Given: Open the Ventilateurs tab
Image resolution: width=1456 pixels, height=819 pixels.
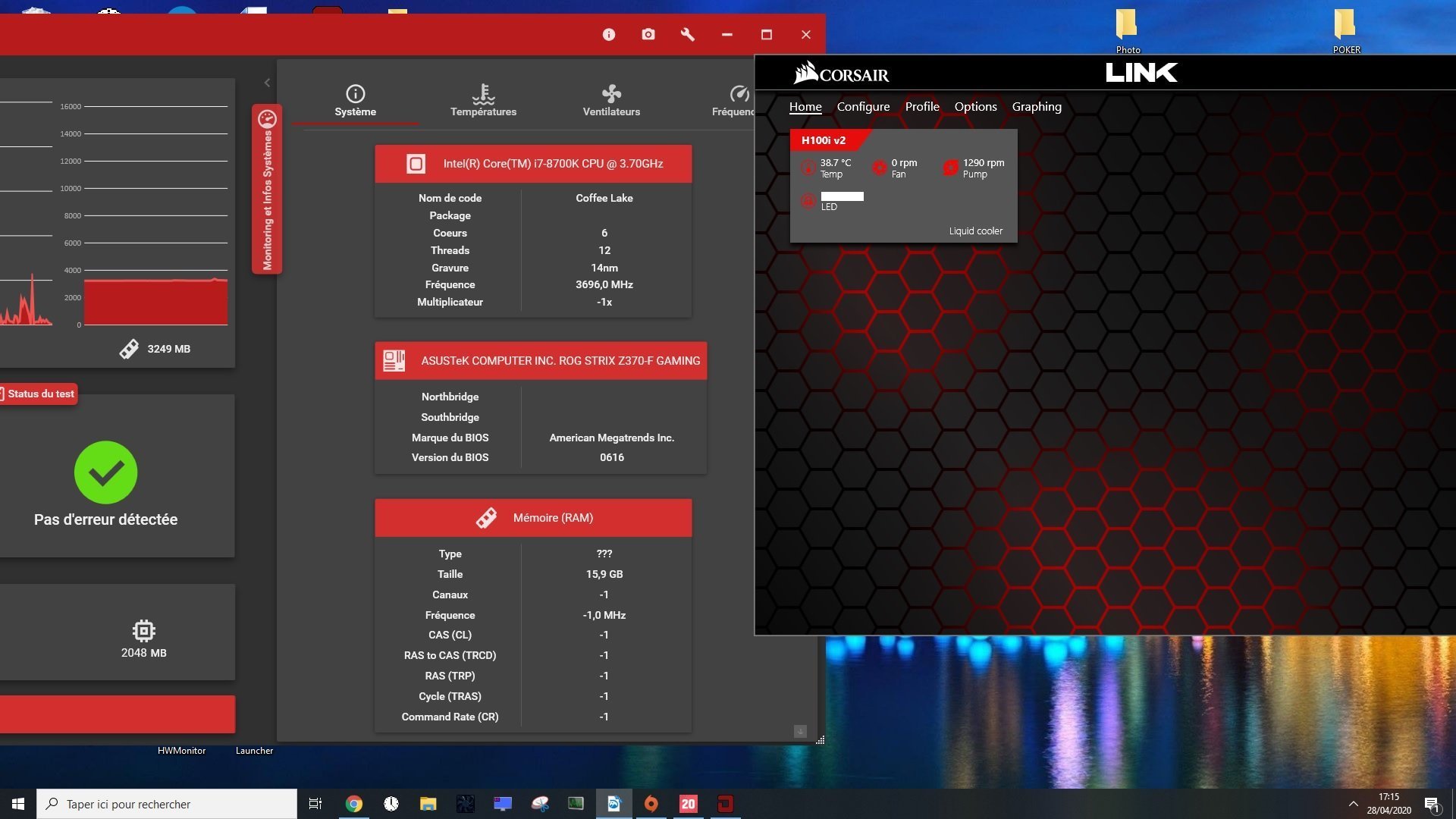Looking at the screenshot, I should [611, 101].
